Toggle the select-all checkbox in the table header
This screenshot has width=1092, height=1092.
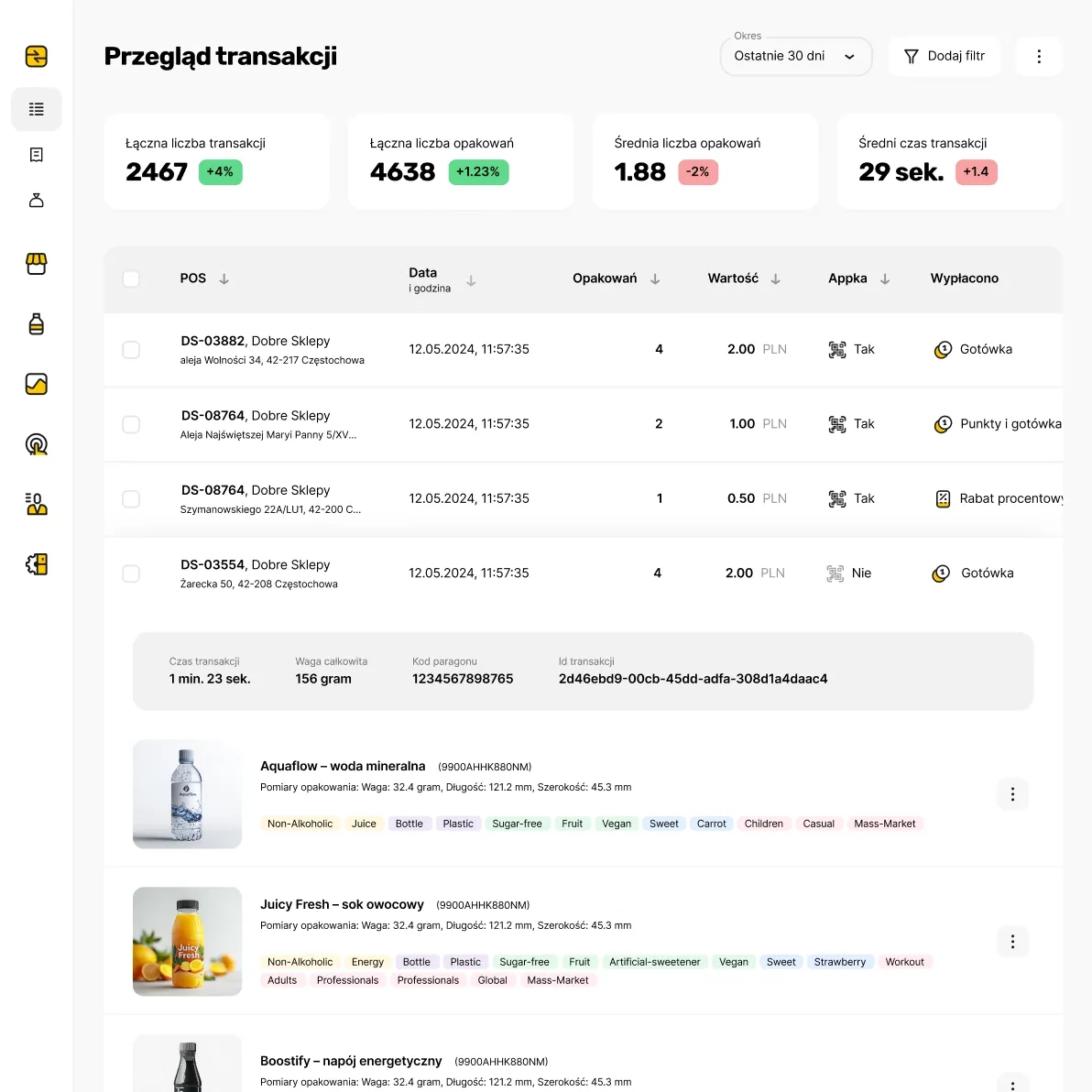pos(131,278)
